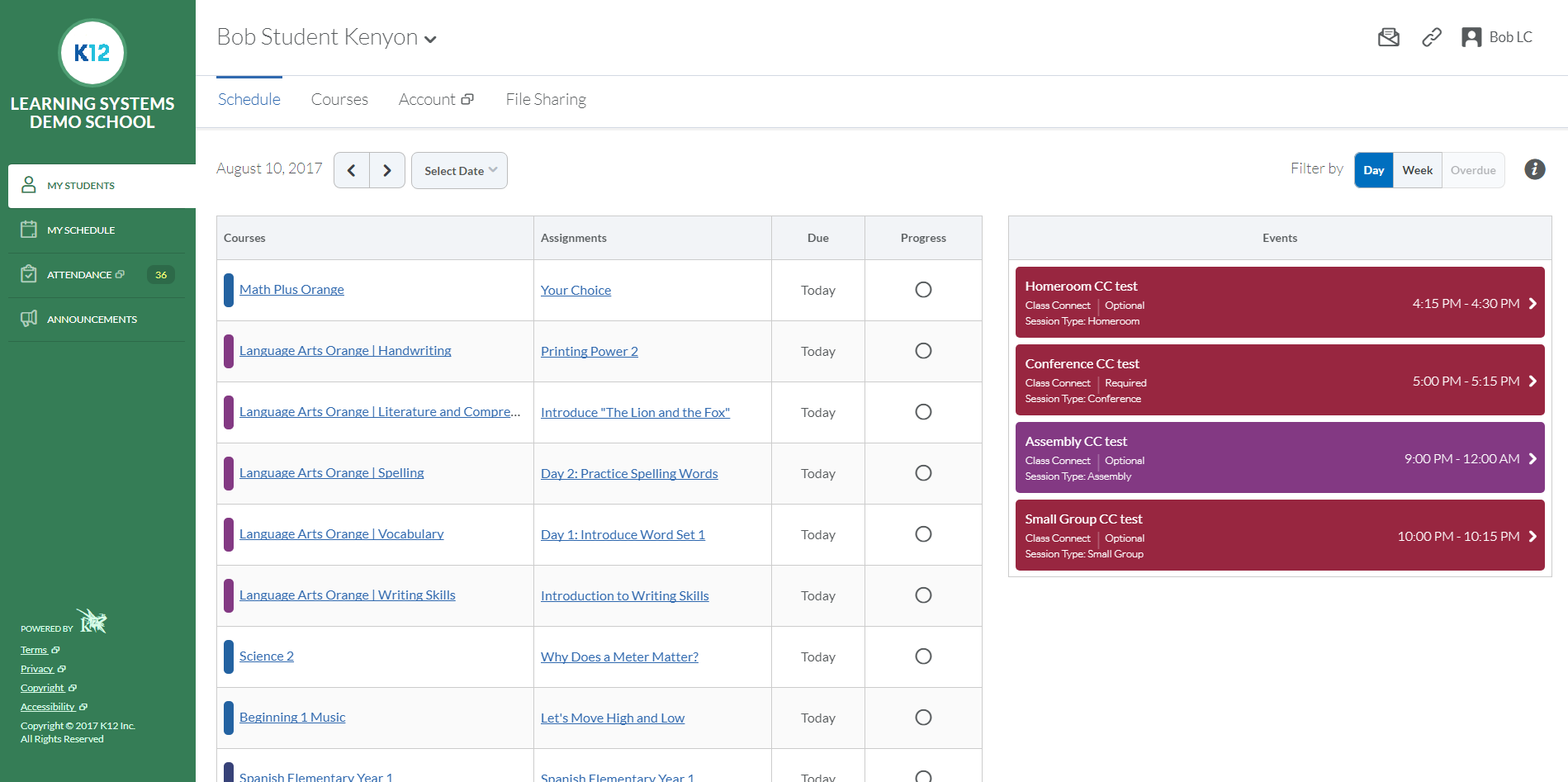This screenshot has width=1568, height=782.
Task: Open the File Sharing tab
Action: pos(546,99)
